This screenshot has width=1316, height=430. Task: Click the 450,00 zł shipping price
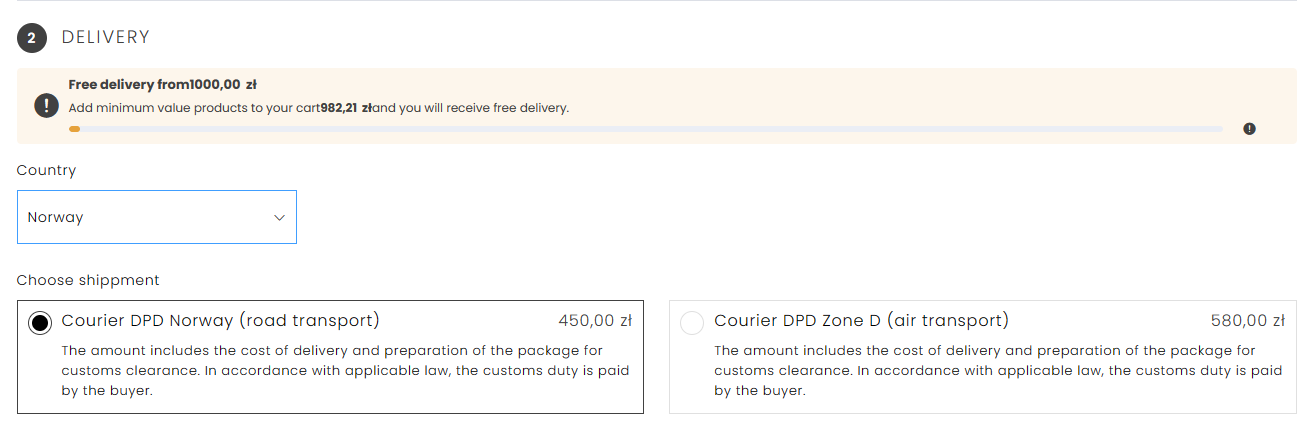595,321
